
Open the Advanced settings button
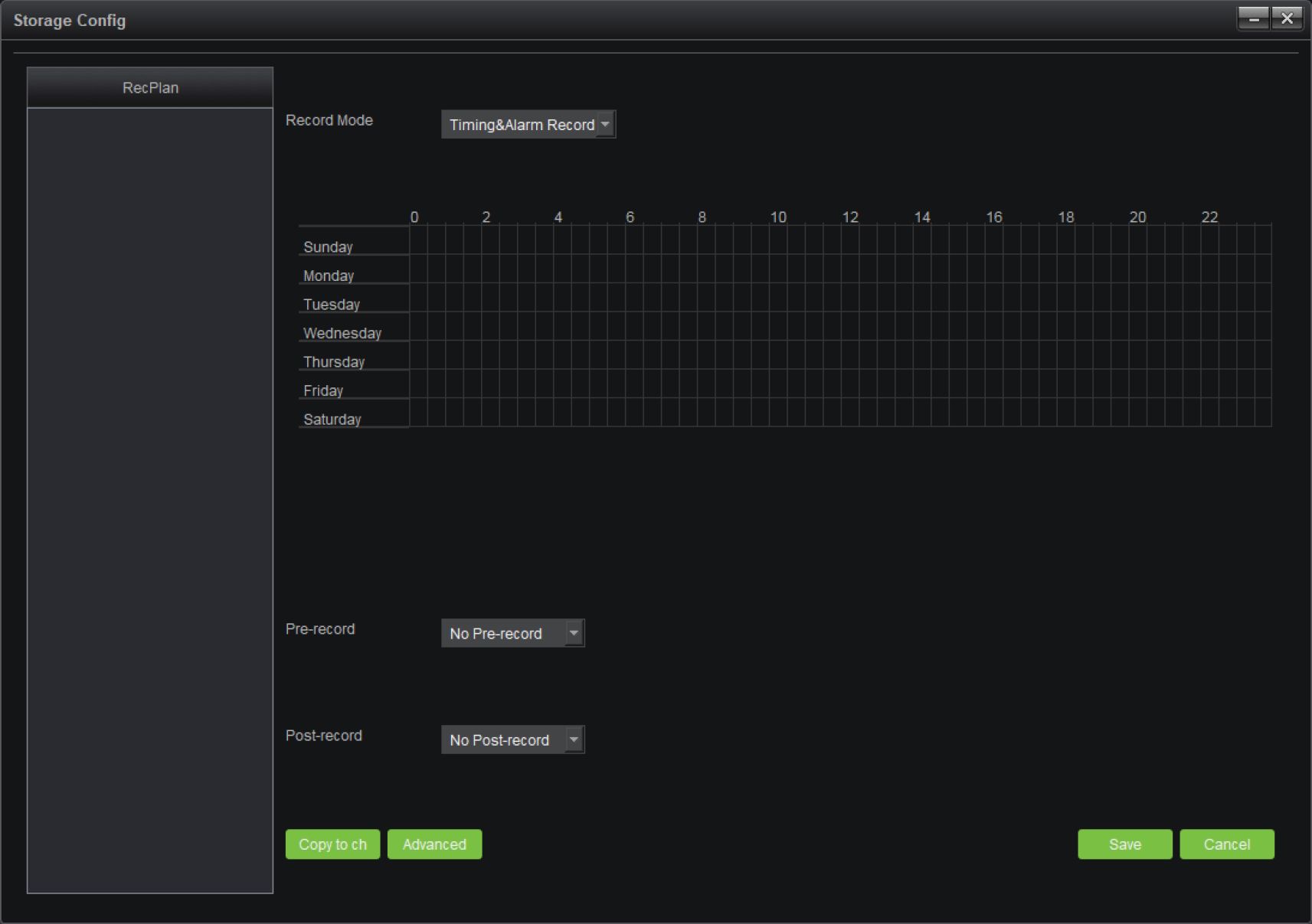(434, 844)
